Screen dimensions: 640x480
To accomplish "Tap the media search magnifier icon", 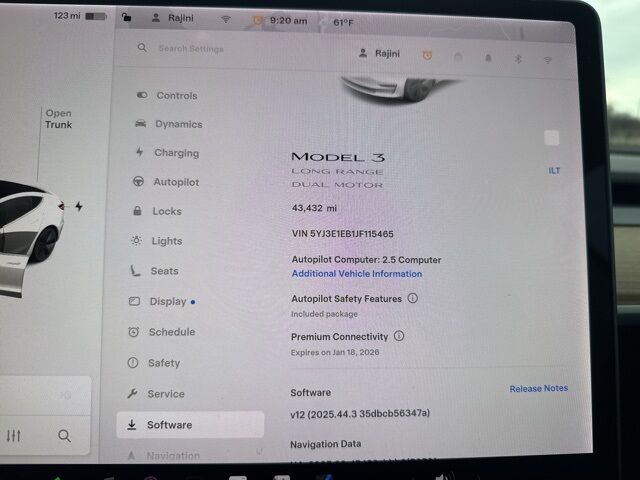I will [64, 436].
